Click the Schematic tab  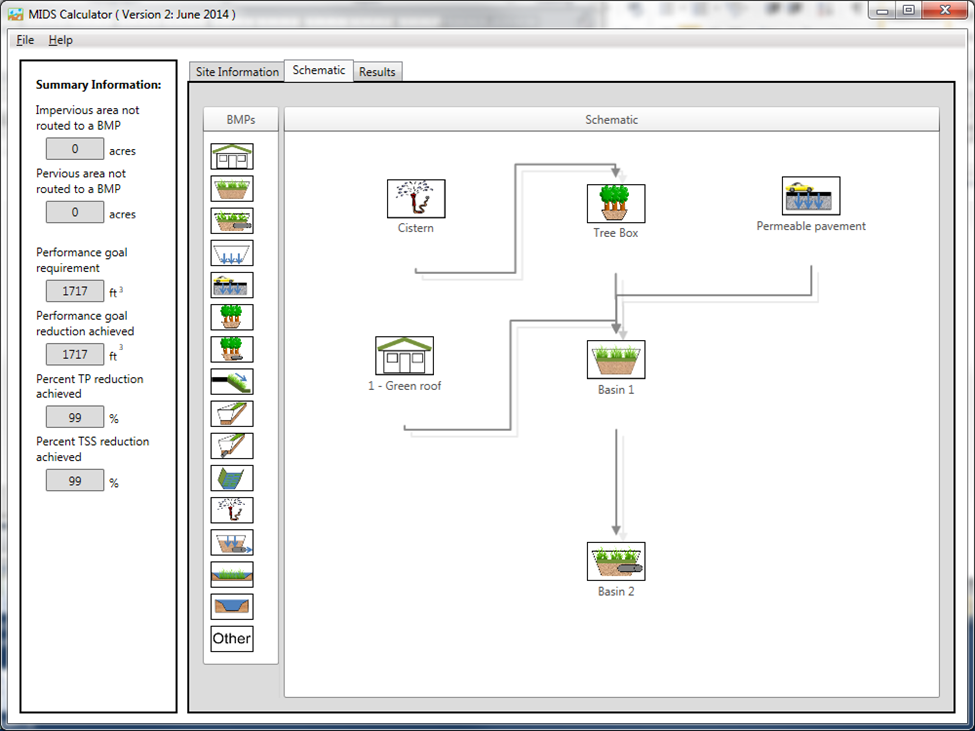pos(319,71)
